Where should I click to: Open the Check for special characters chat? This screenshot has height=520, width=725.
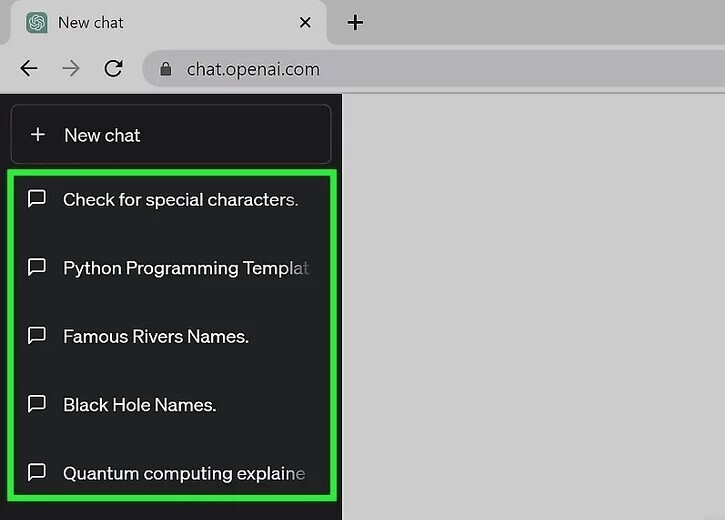(x=180, y=199)
